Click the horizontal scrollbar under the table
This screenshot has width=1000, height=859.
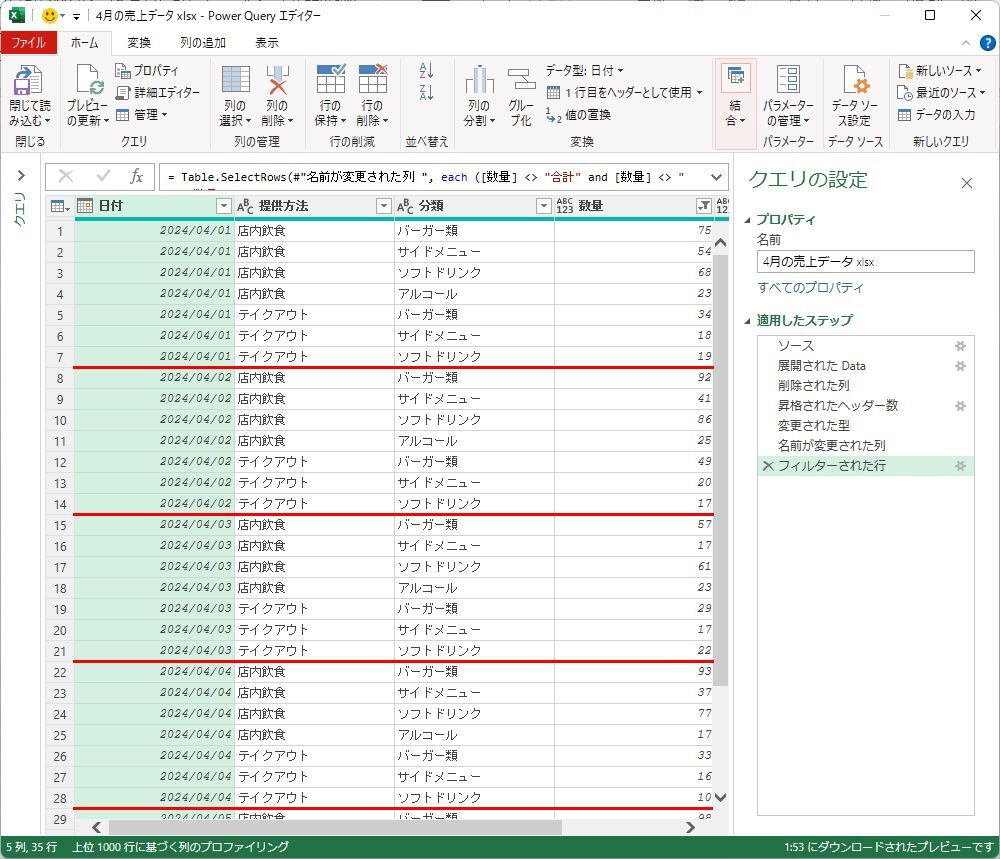tap(335, 828)
